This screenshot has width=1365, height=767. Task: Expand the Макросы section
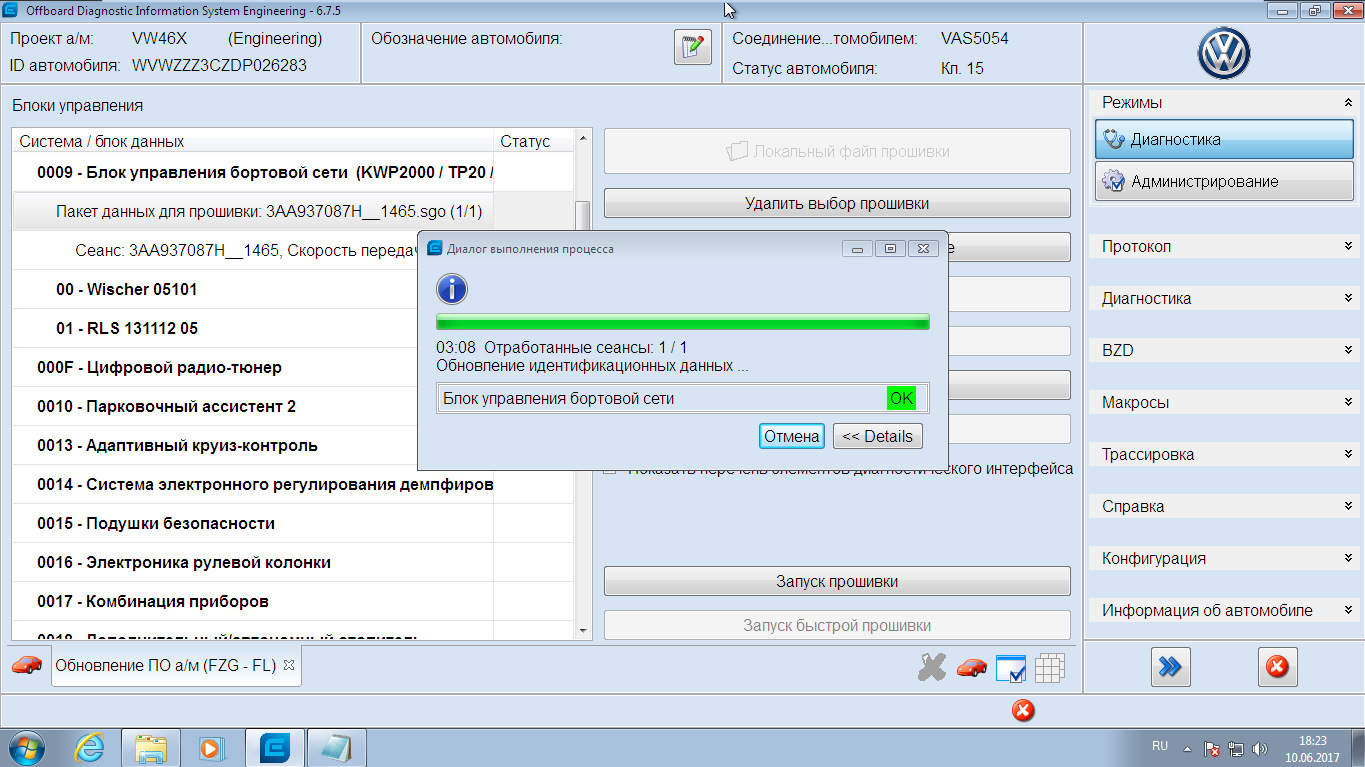[1348, 402]
